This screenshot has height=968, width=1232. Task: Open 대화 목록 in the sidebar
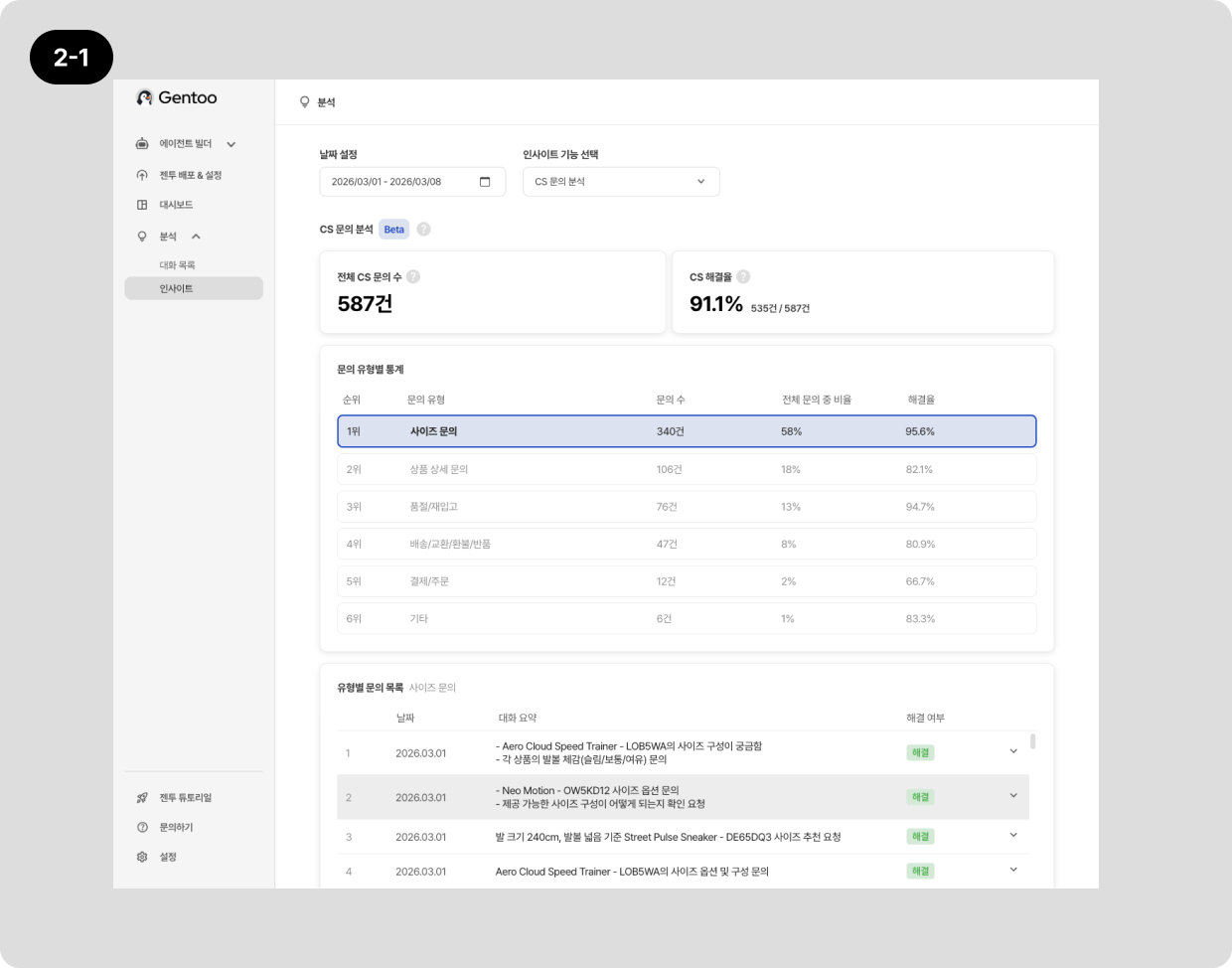coord(178,265)
